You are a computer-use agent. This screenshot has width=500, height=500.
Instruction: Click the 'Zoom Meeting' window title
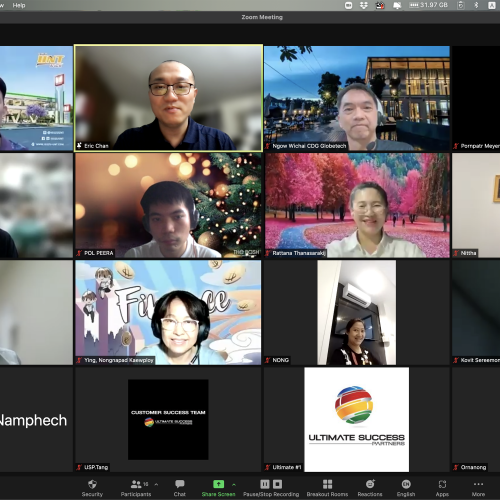(x=262, y=17)
